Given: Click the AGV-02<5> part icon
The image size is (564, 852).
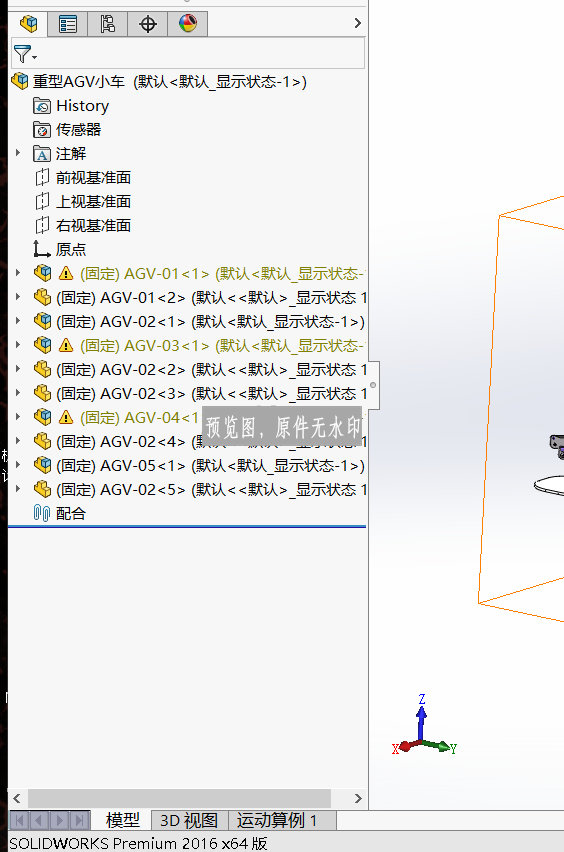Looking at the screenshot, I should coord(42,490).
